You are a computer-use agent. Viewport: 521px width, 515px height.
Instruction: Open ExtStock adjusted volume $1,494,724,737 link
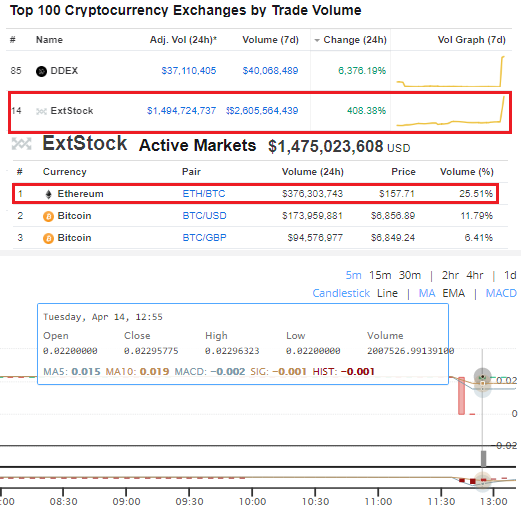coord(181,111)
